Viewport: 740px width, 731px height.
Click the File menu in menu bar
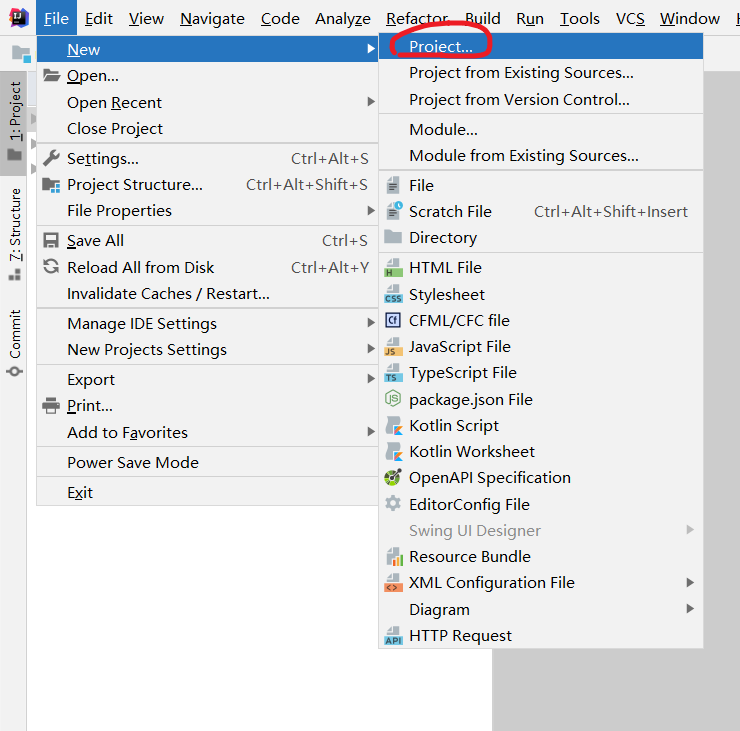point(56,18)
